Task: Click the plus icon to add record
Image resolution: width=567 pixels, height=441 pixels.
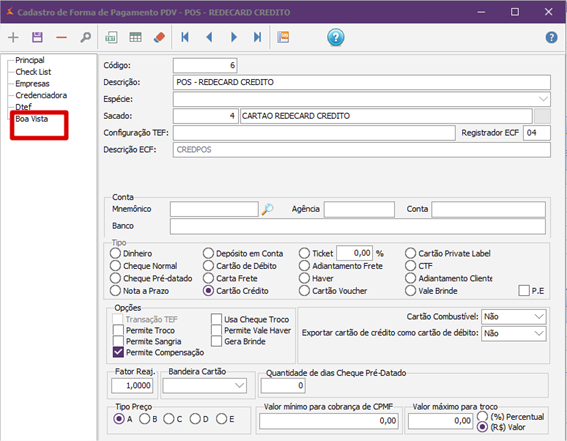Action: [13, 37]
